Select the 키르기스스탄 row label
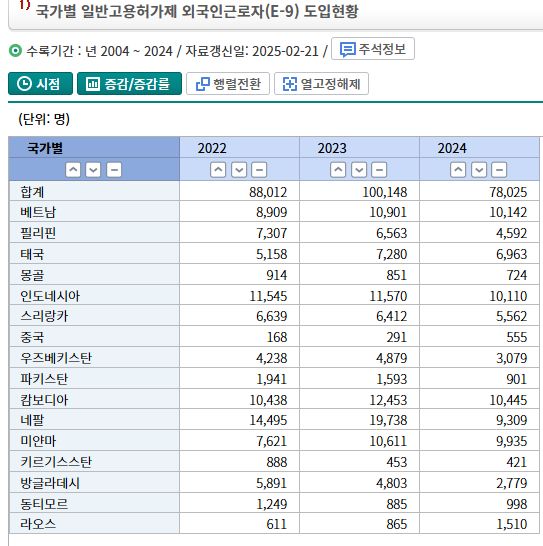This screenshot has width=543, height=546. click(x=56, y=462)
